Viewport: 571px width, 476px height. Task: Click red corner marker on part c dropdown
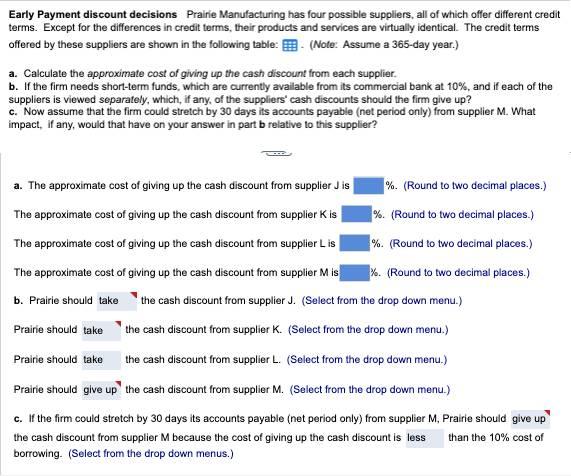[547, 413]
